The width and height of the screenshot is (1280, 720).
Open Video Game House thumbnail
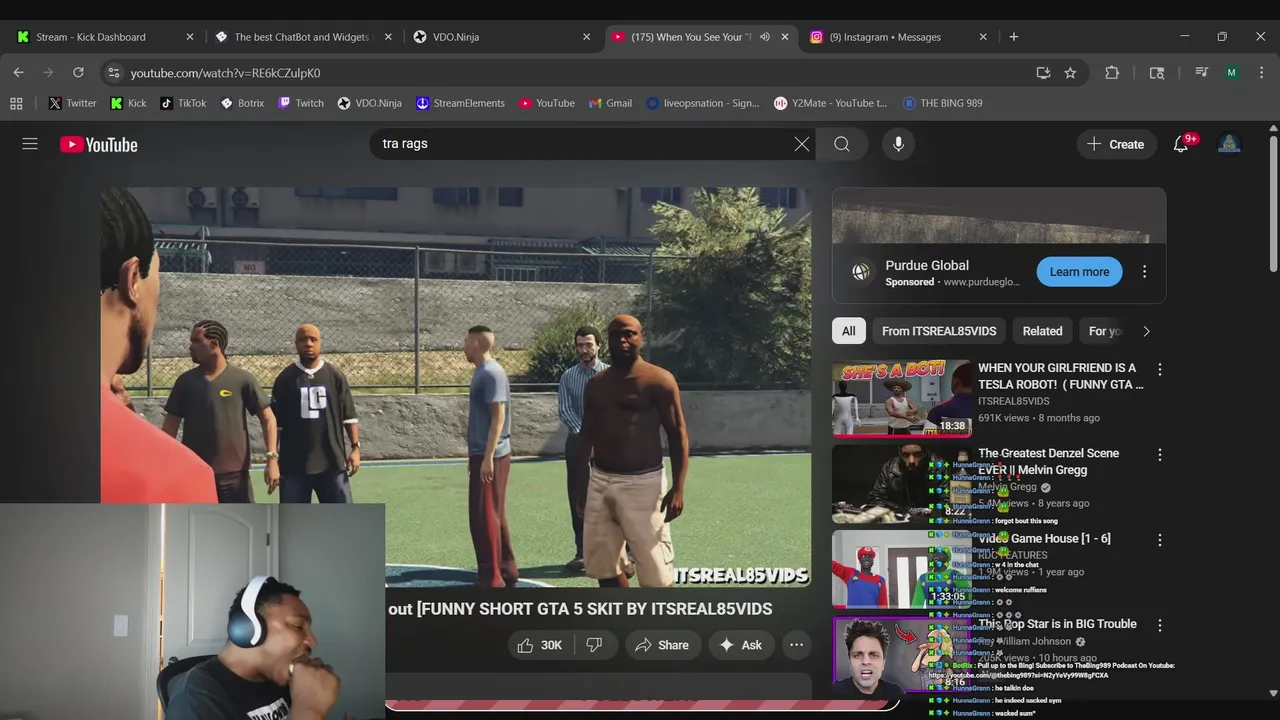901,569
